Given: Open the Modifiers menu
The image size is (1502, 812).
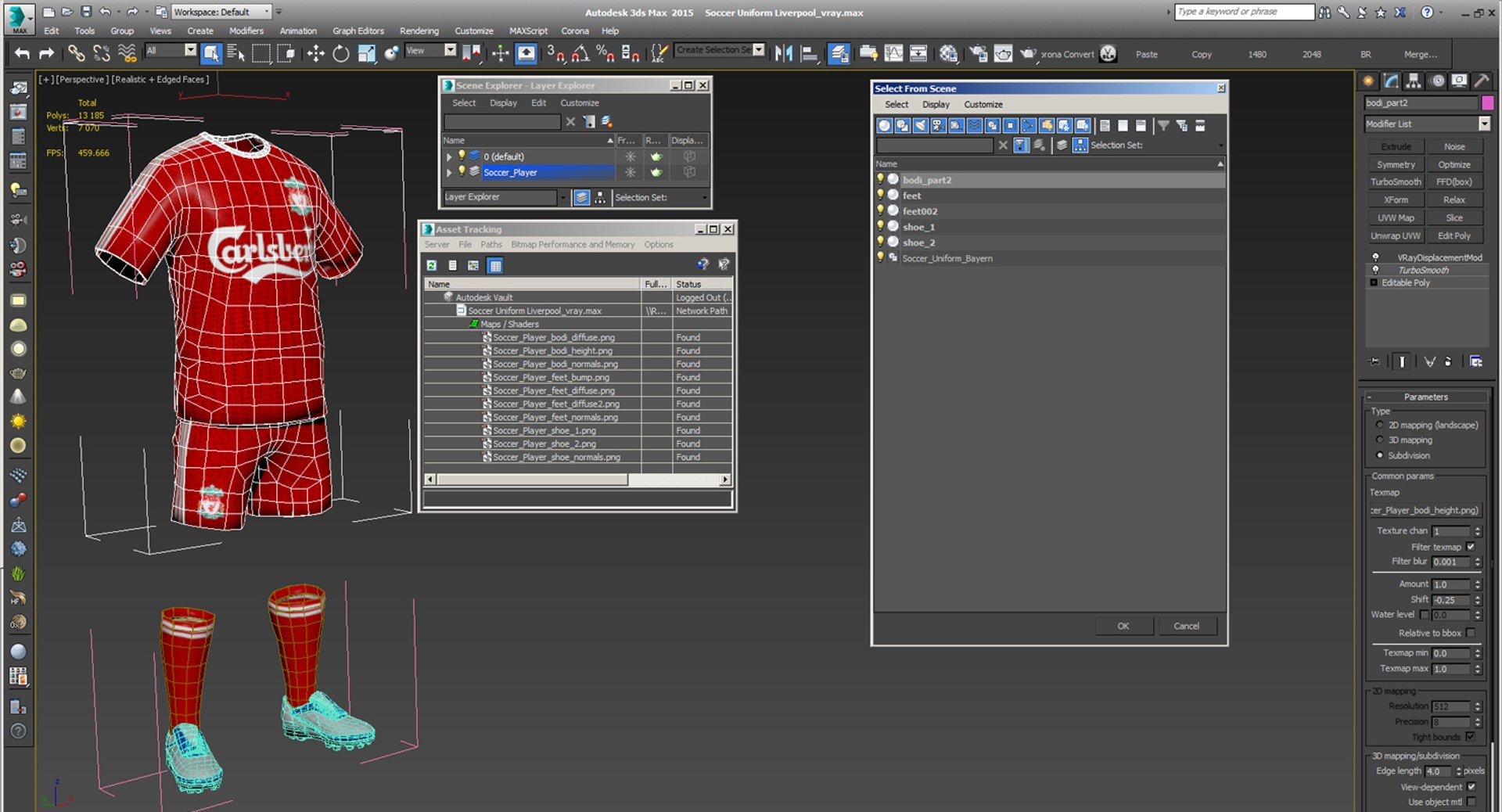Looking at the screenshot, I should point(246,31).
